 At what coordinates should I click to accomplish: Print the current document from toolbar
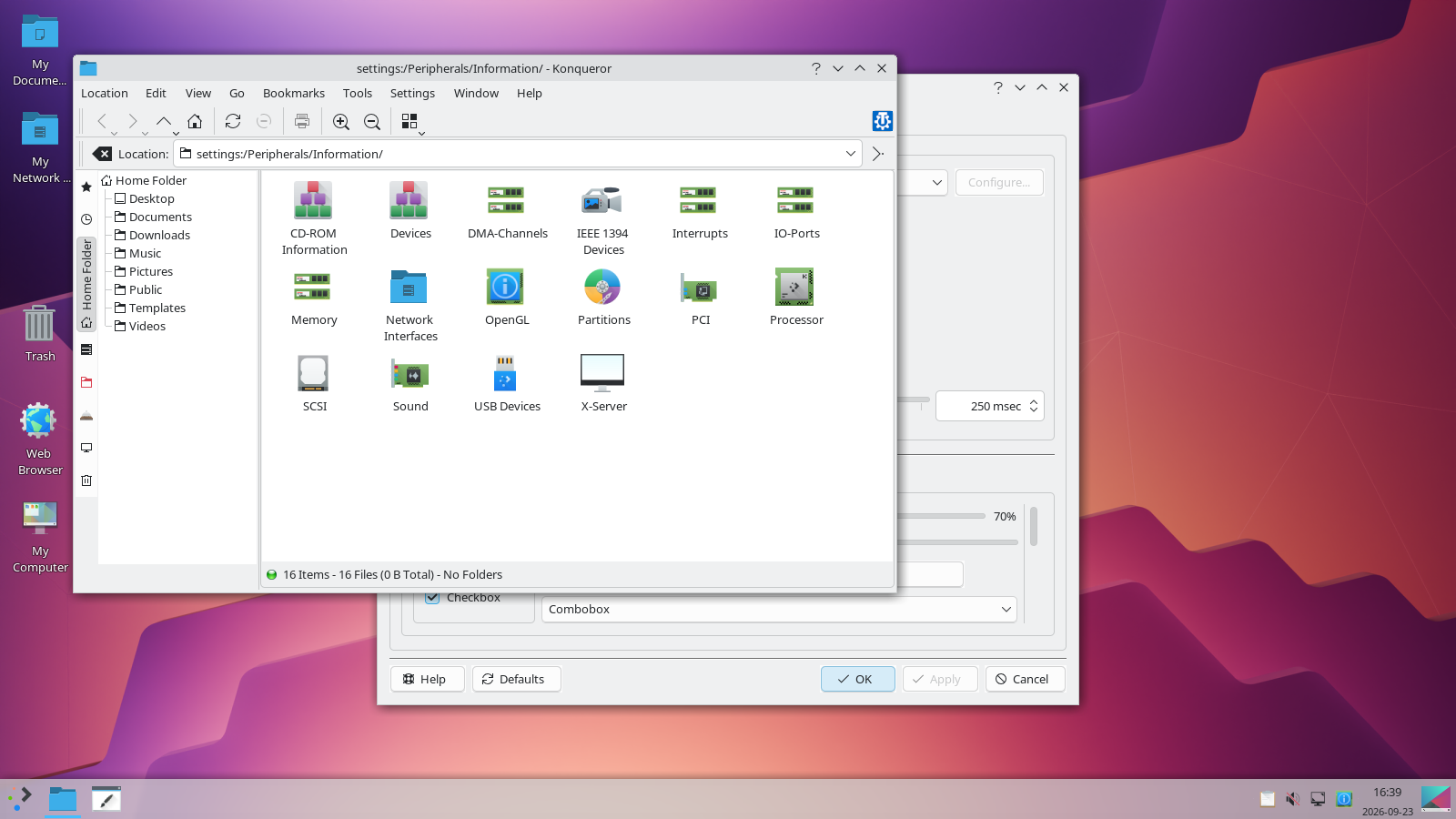[x=302, y=121]
